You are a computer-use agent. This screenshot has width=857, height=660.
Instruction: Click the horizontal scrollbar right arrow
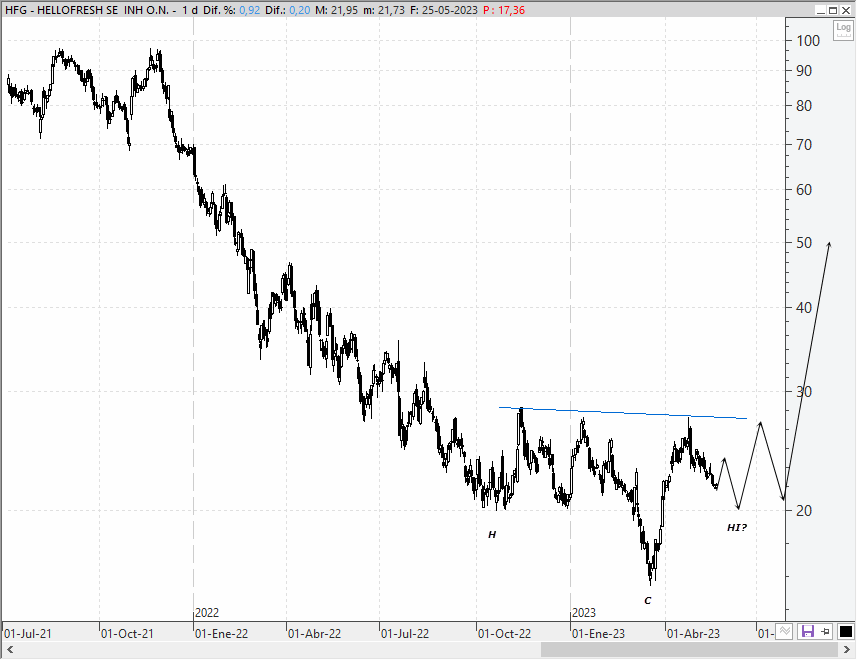click(x=848, y=650)
